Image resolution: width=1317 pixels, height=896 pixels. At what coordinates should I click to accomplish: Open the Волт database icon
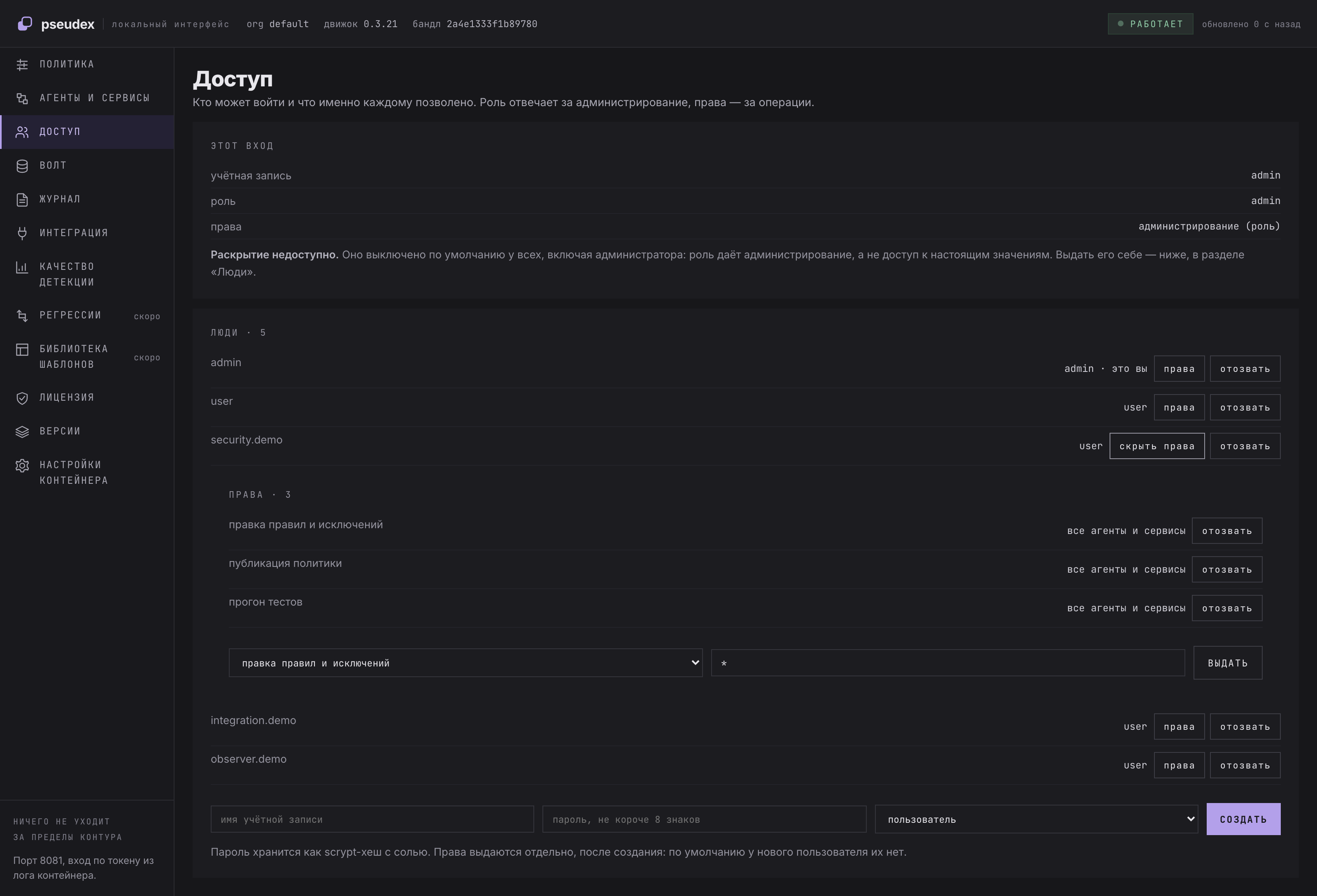point(22,166)
